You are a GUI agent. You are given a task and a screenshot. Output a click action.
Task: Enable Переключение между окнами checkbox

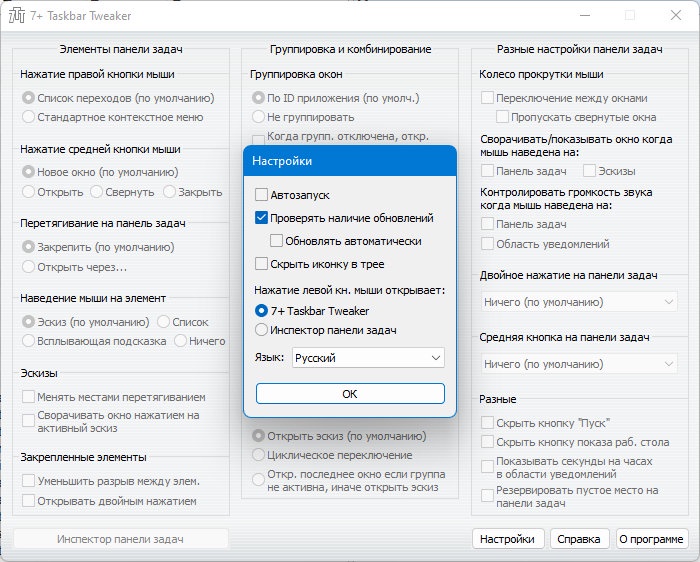(x=487, y=98)
